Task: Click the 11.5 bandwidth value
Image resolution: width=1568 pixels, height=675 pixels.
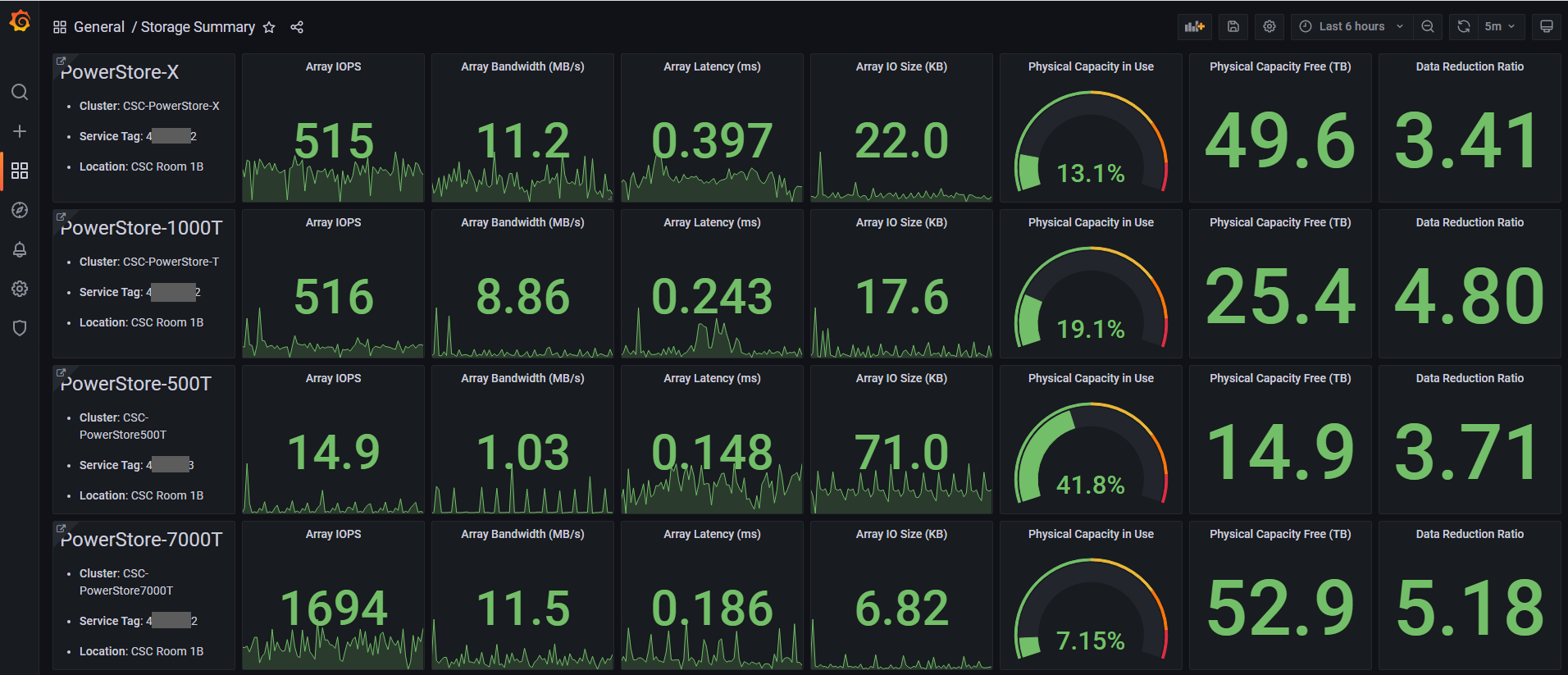Action: (x=522, y=609)
